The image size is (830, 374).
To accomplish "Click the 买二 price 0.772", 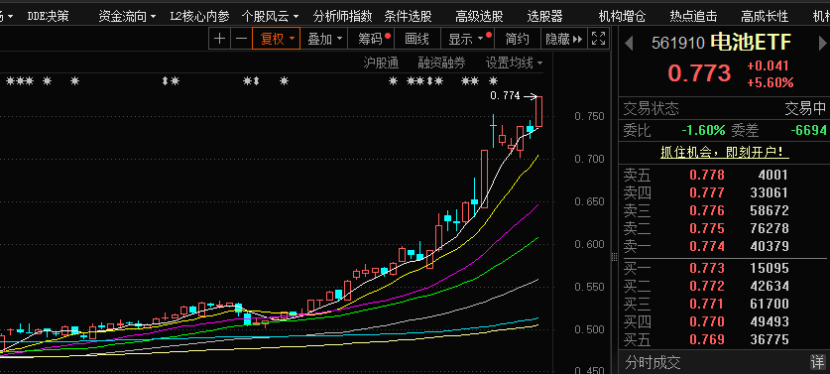I will pyautogui.click(x=707, y=286).
